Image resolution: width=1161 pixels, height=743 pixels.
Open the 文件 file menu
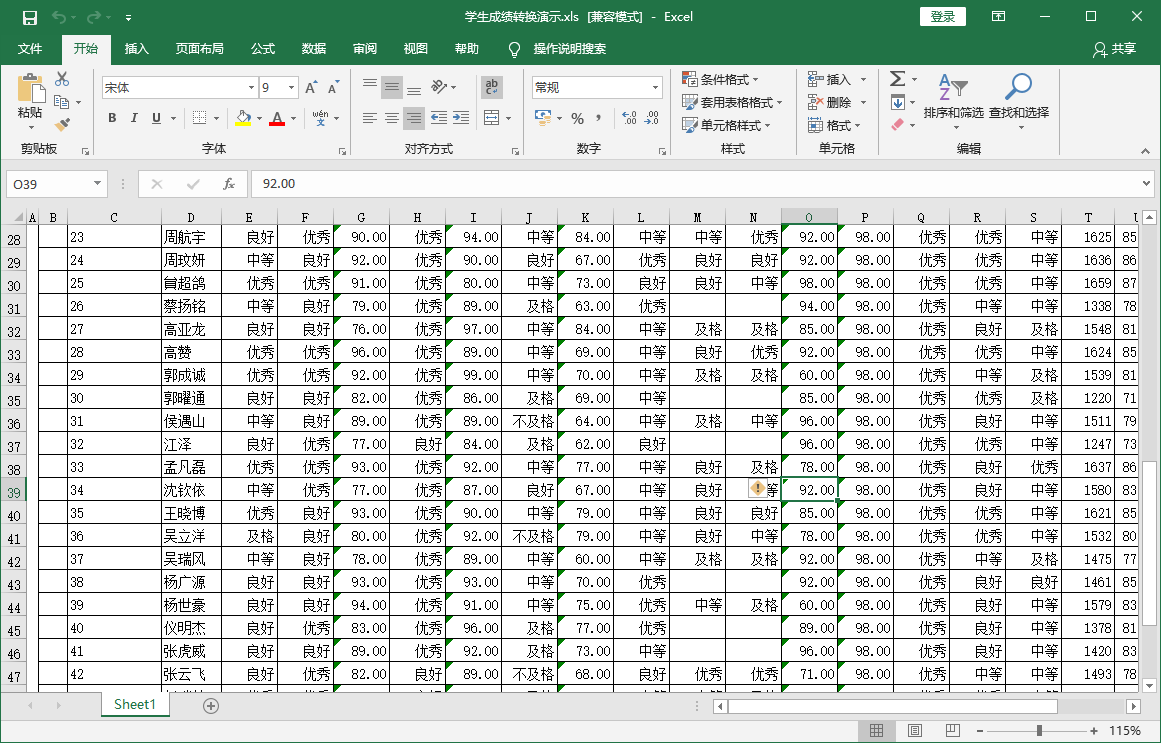tap(30, 49)
